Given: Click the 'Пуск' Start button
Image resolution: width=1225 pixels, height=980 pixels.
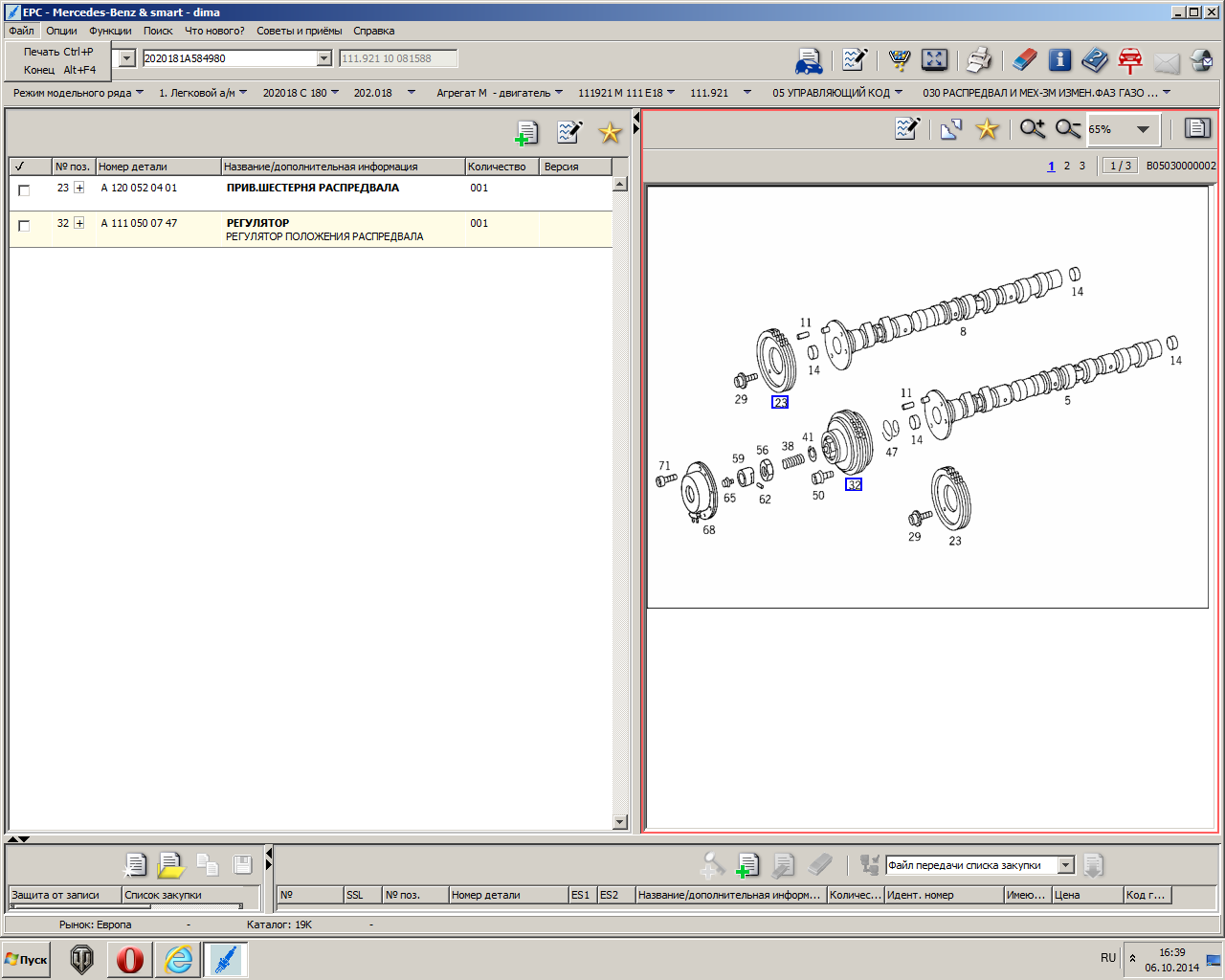Looking at the screenshot, I should click(27, 959).
